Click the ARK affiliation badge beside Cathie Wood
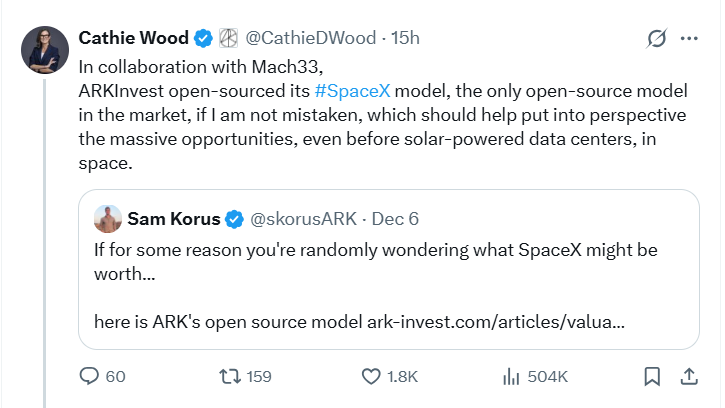725x408 pixels. [x=227, y=38]
